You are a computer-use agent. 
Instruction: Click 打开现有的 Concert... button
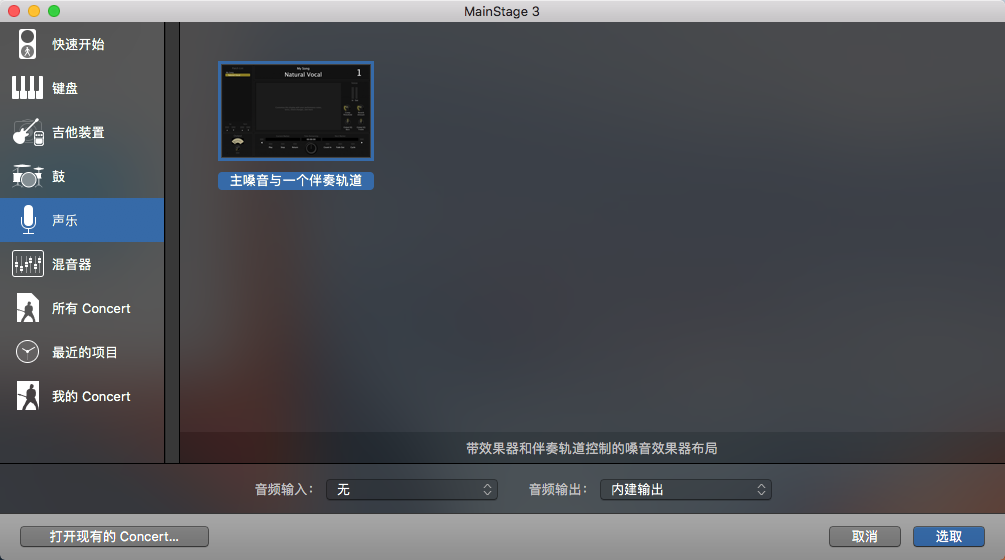tap(114, 536)
